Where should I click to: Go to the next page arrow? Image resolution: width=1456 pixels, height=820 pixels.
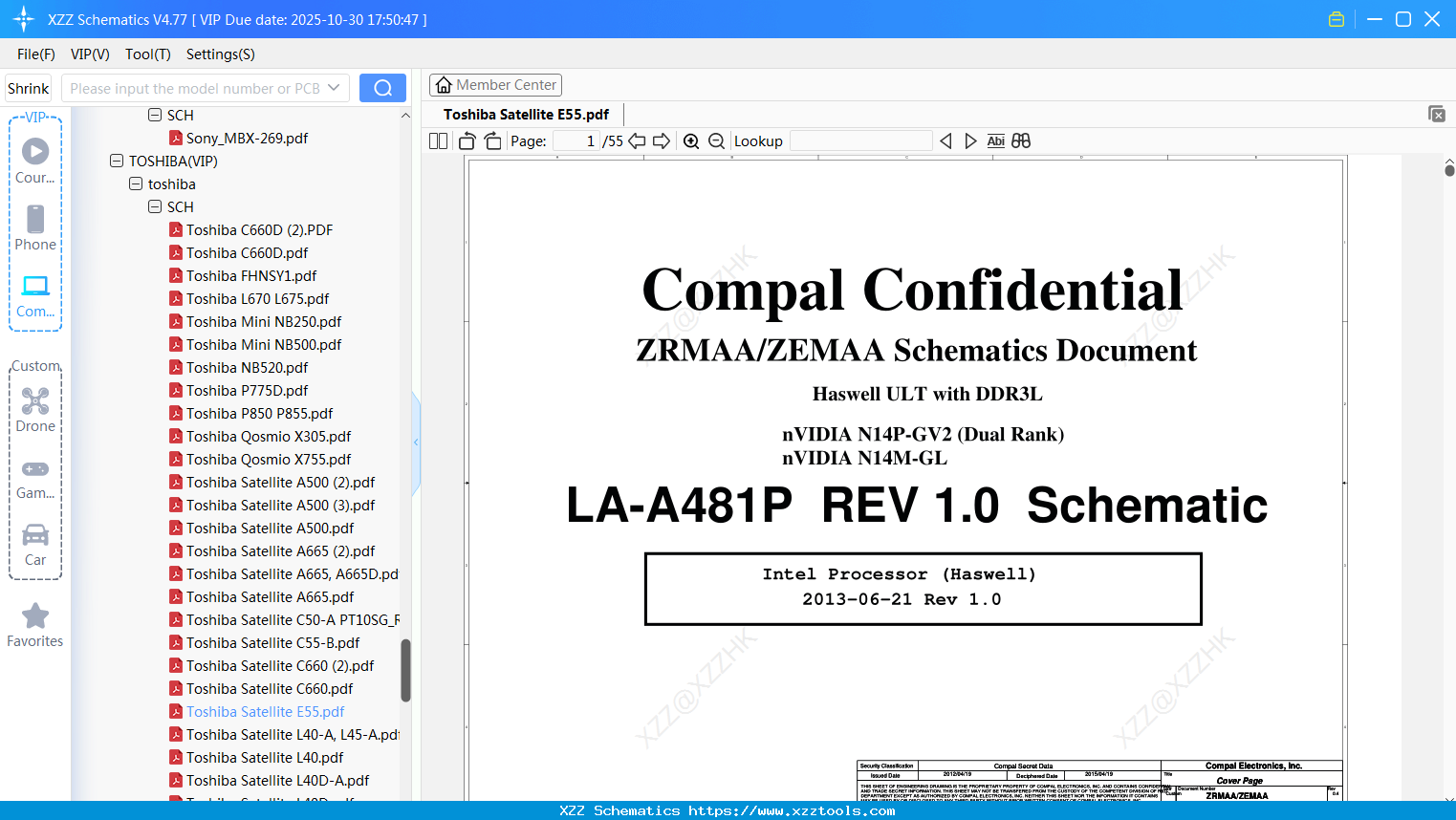point(662,141)
